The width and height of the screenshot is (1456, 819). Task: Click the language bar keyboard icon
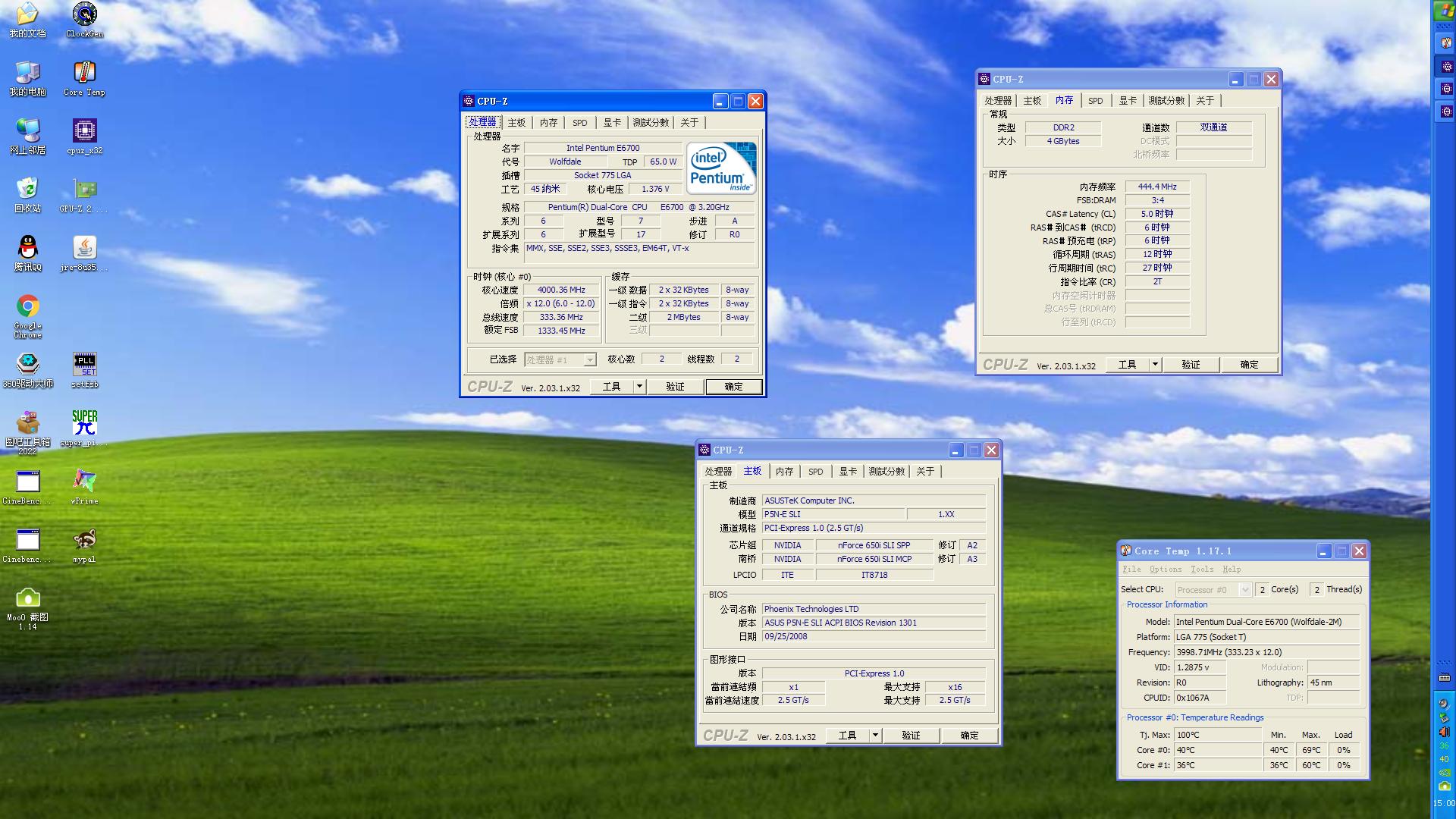coord(1444,677)
